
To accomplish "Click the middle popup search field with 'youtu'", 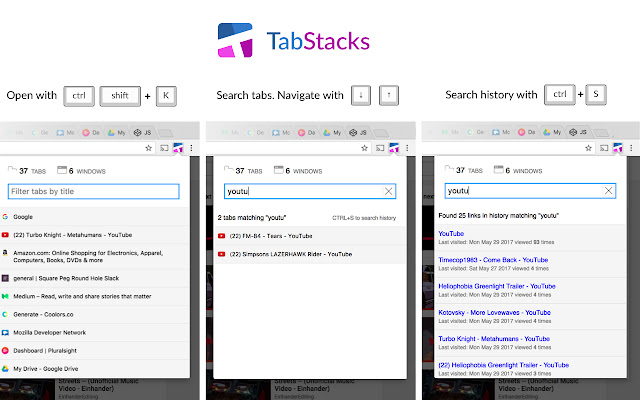I will (x=310, y=191).
